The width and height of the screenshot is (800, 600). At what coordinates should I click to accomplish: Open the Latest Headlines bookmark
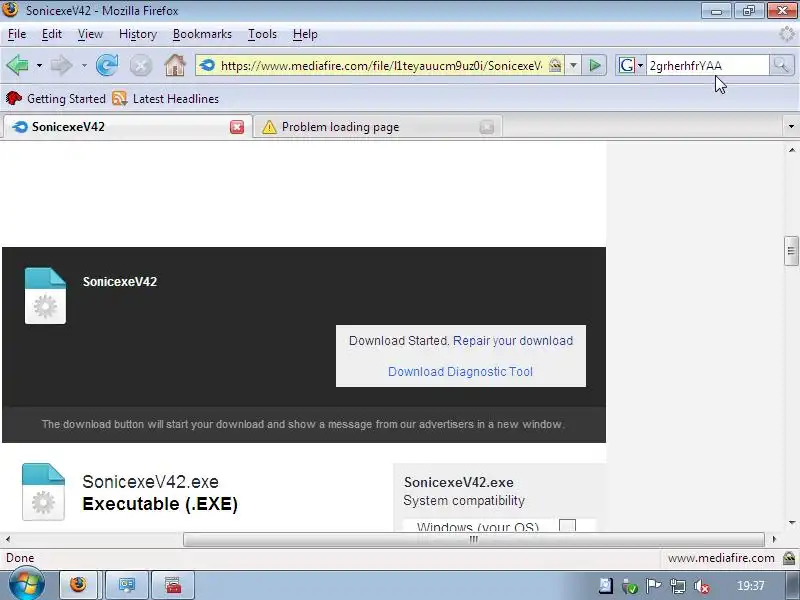pyautogui.click(x=166, y=98)
